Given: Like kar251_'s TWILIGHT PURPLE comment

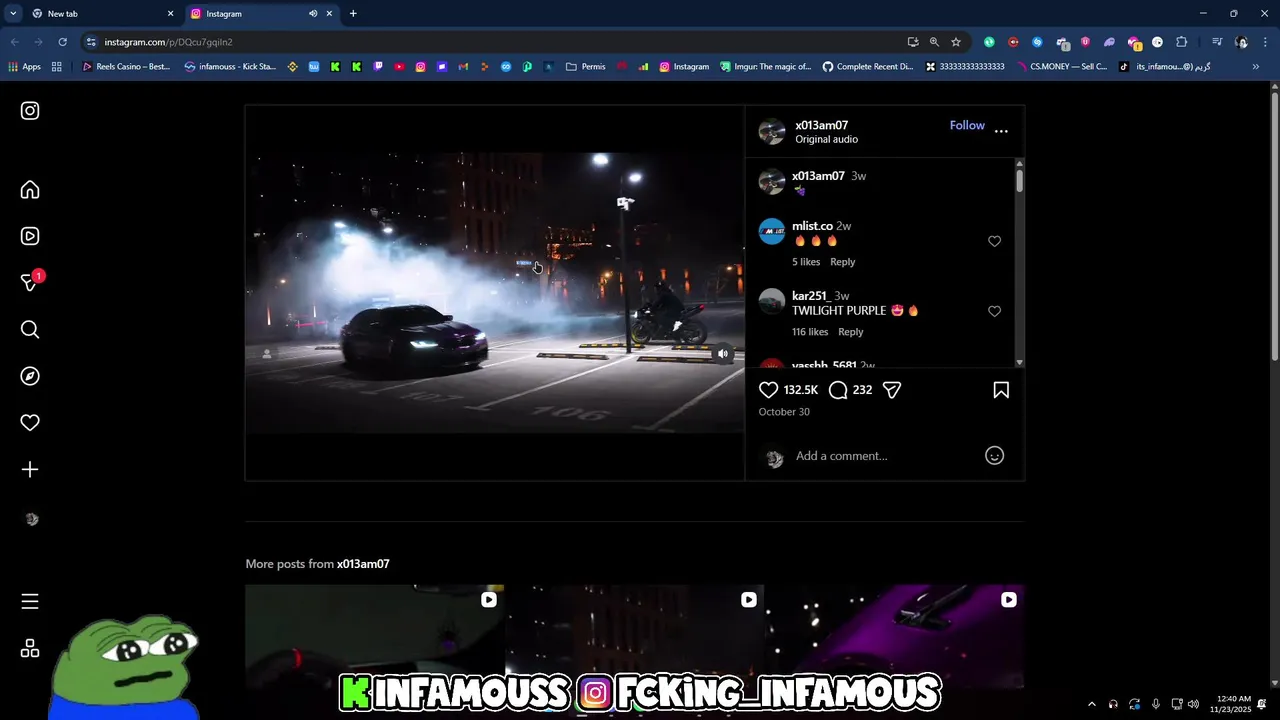Looking at the screenshot, I should 994,311.
